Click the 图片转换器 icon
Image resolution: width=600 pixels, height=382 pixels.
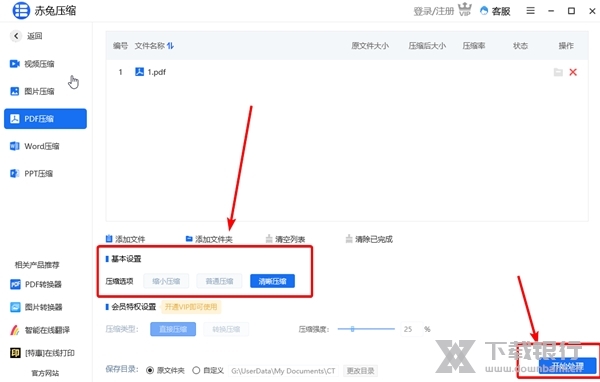point(15,307)
